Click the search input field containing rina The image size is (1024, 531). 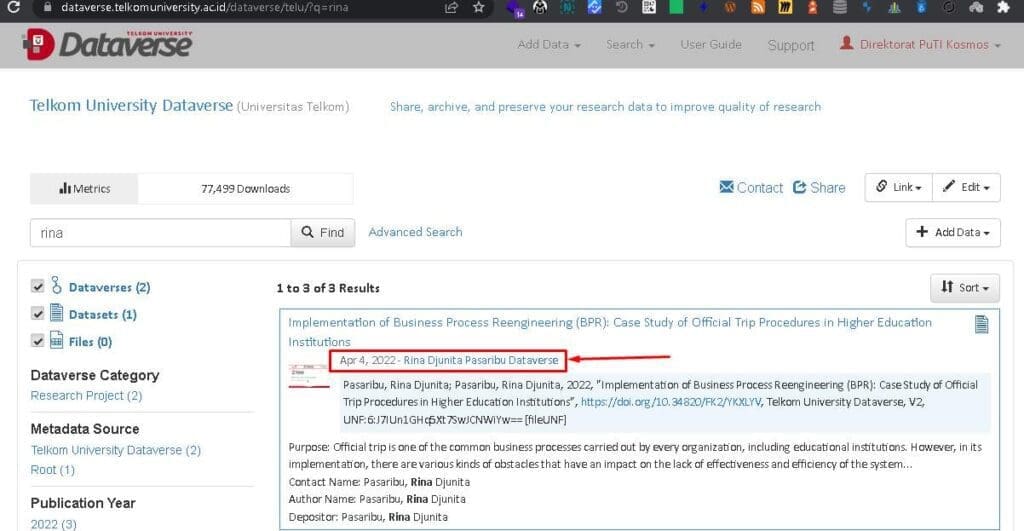[160, 233]
